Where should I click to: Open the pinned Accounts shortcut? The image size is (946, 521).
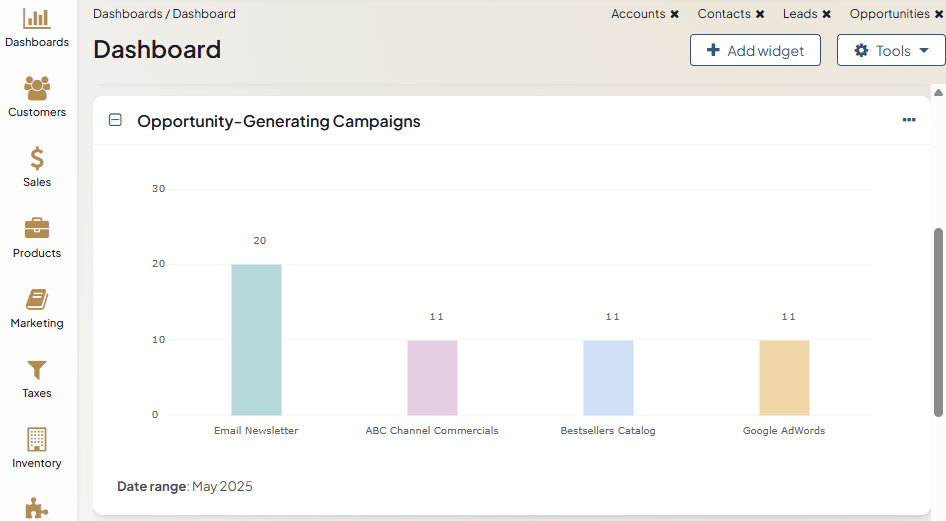tap(638, 14)
